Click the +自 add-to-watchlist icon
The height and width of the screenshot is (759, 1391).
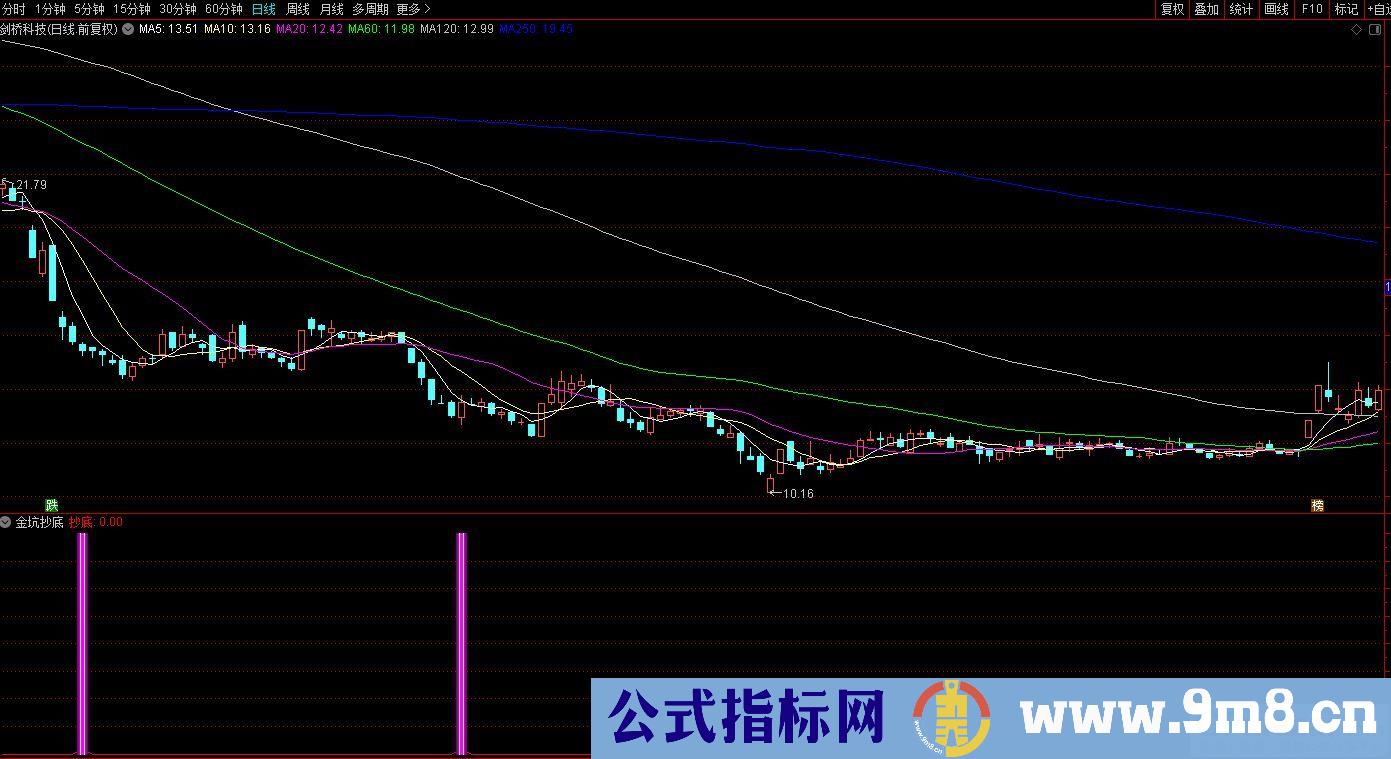[x=1381, y=9]
